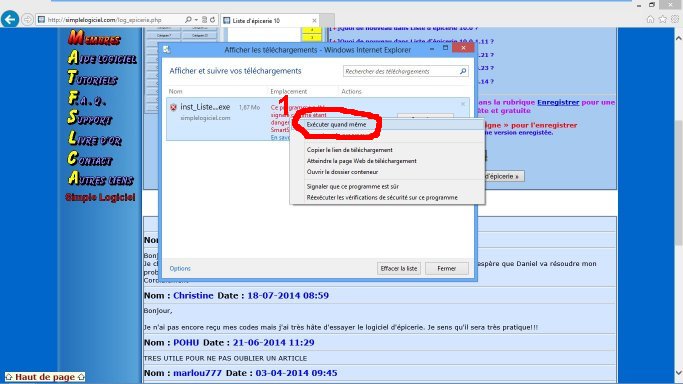
Task: Click the name 'marlou777' in the guestbook
Action: pos(197,373)
